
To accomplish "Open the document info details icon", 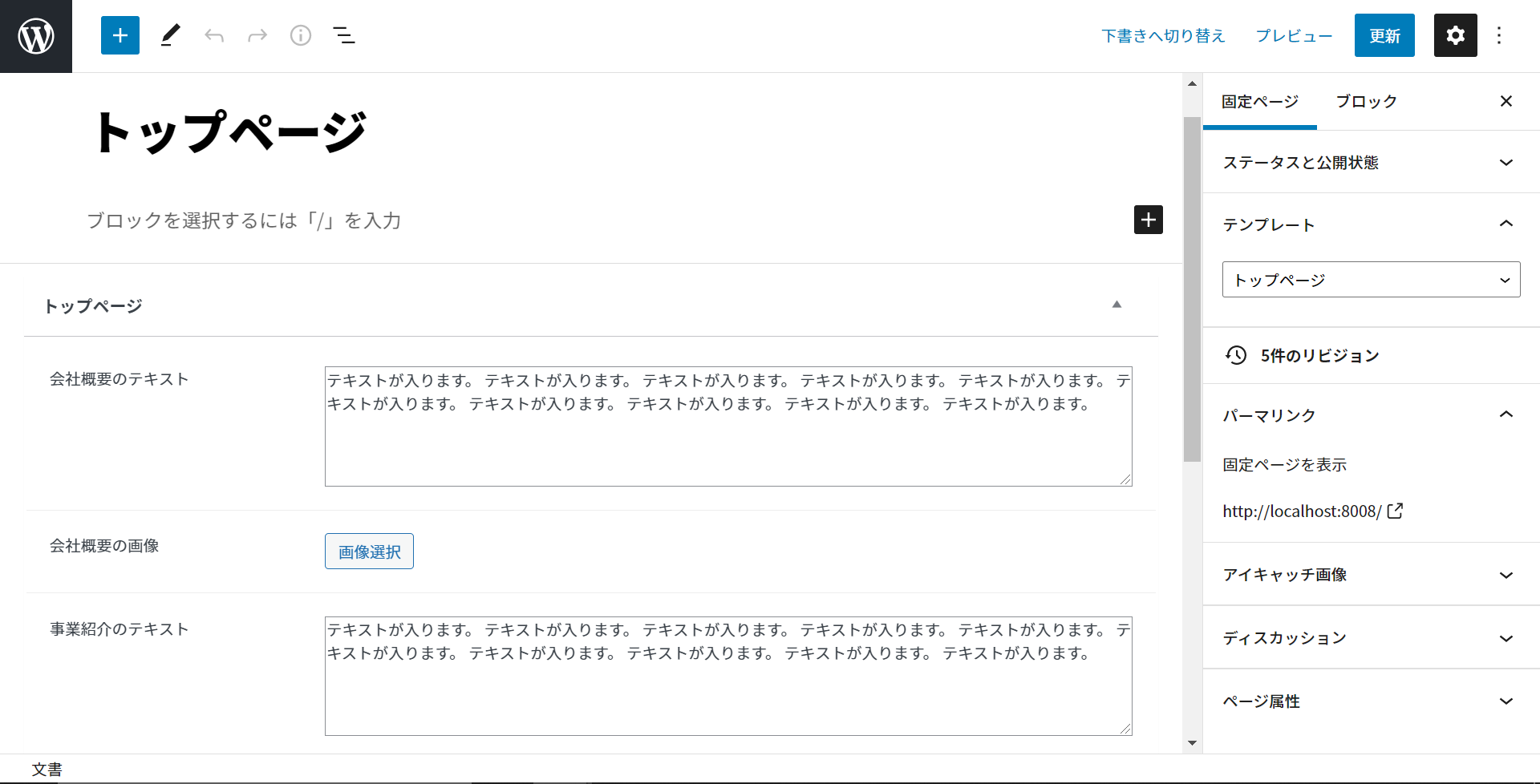I will [x=301, y=35].
